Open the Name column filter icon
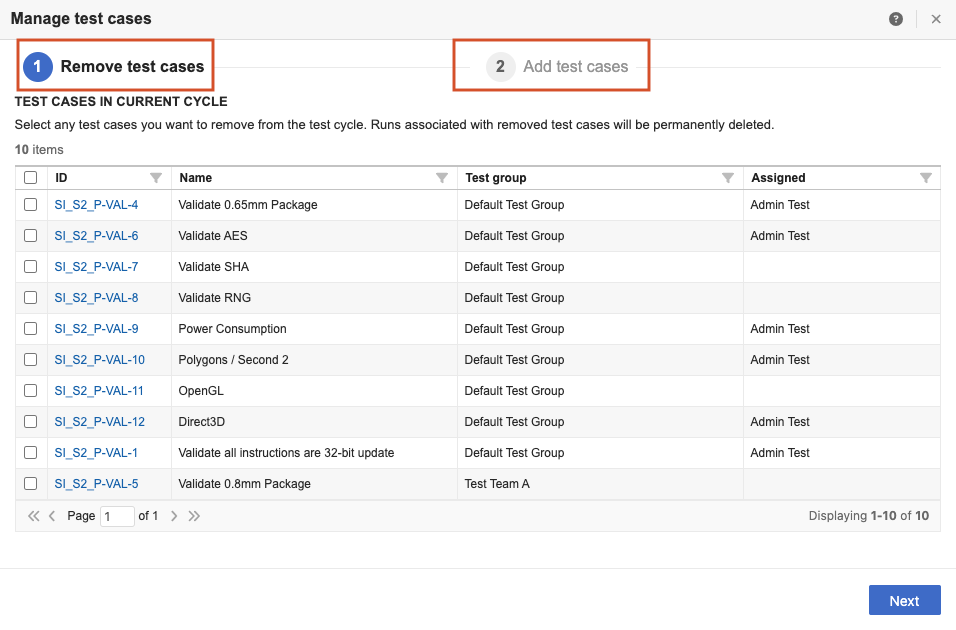956x630 pixels. [x=442, y=178]
